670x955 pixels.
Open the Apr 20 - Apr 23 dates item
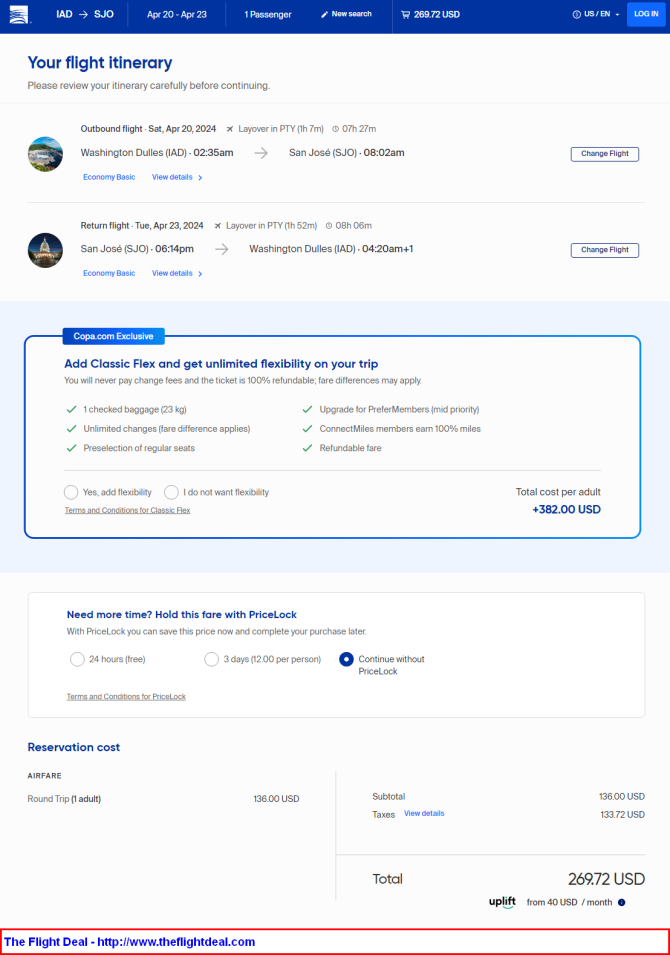[x=177, y=14]
